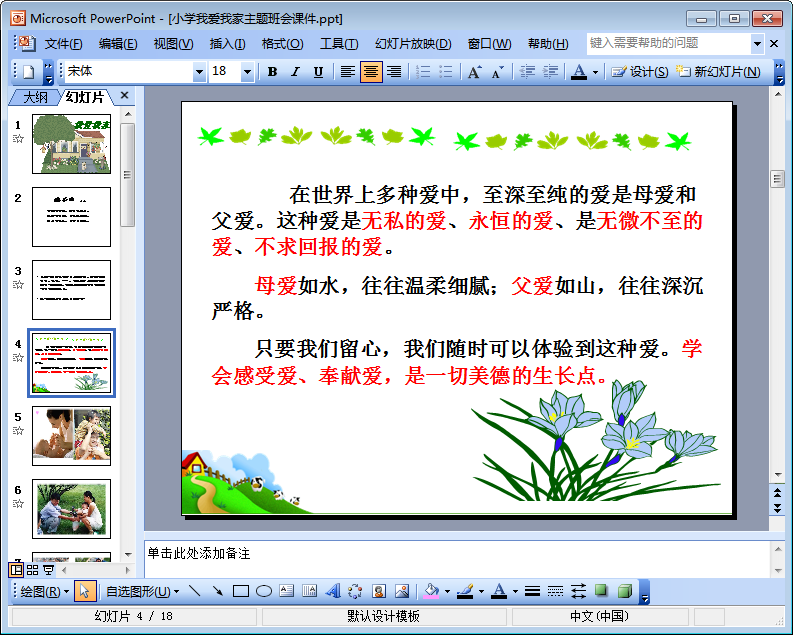
Task: Select the Rectangle tool
Action: click(241, 591)
